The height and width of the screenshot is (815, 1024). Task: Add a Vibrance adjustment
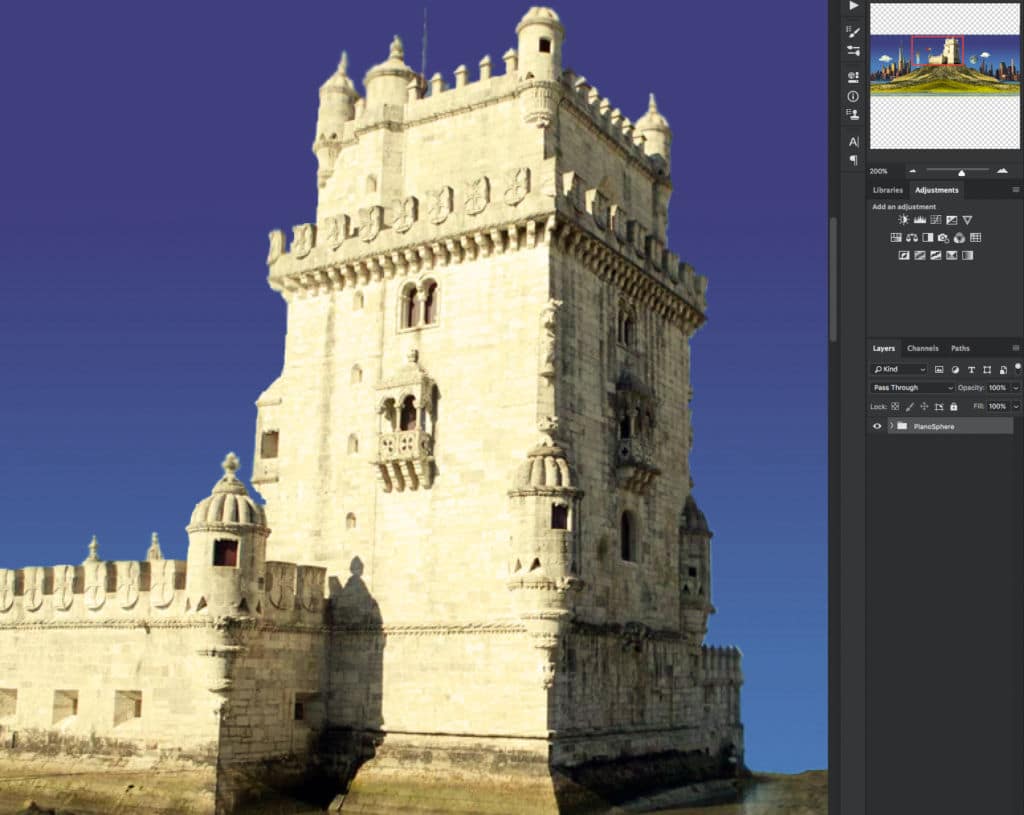[967, 220]
